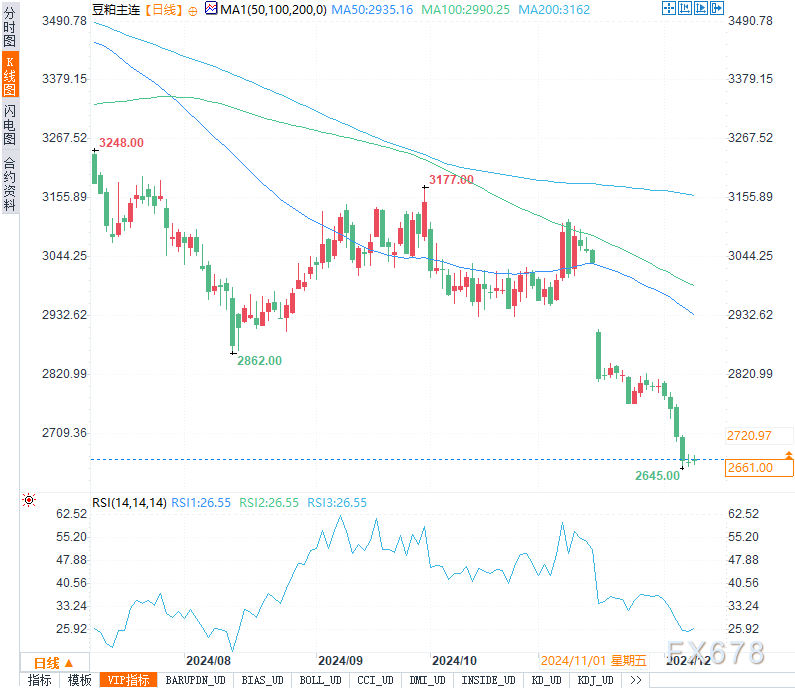Select the BOLL_UD indicator
Image resolution: width=795 pixels, height=688 pixels.
click(x=320, y=680)
